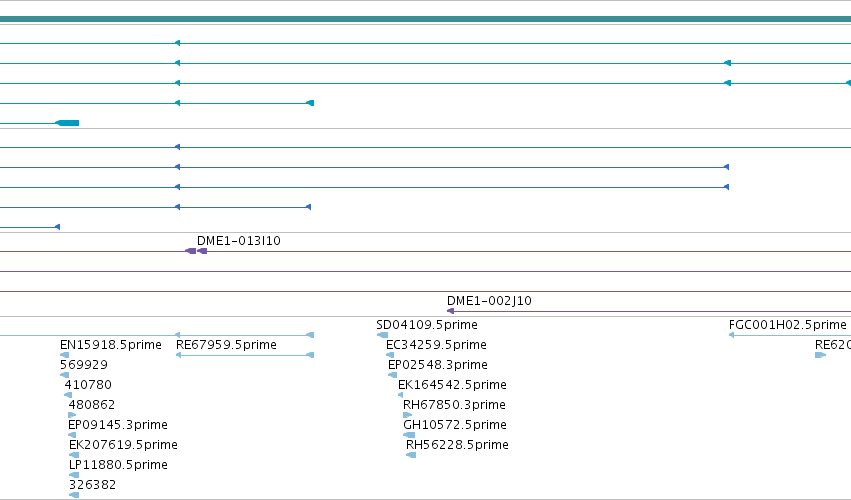Click the RH67850.3prime label
This screenshot has height=500, width=851.
coord(454,405)
